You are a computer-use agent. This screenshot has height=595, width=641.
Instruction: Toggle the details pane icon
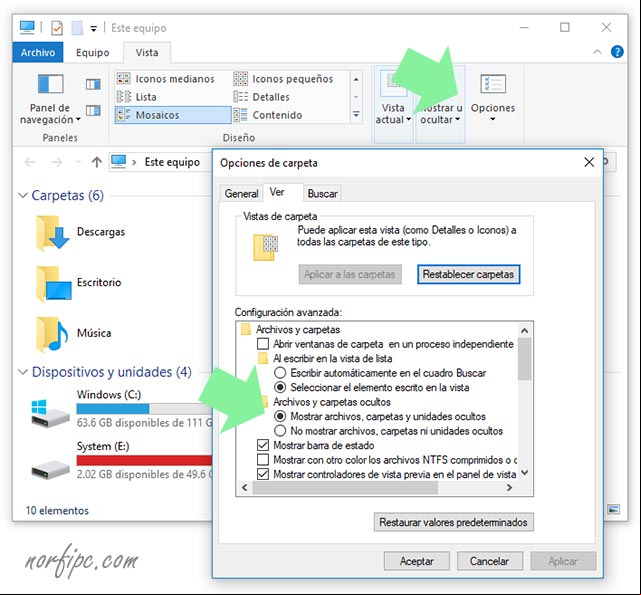click(93, 110)
